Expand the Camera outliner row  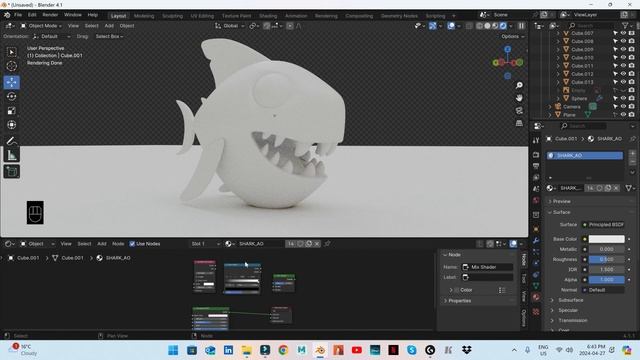pyautogui.click(x=550, y=107)
